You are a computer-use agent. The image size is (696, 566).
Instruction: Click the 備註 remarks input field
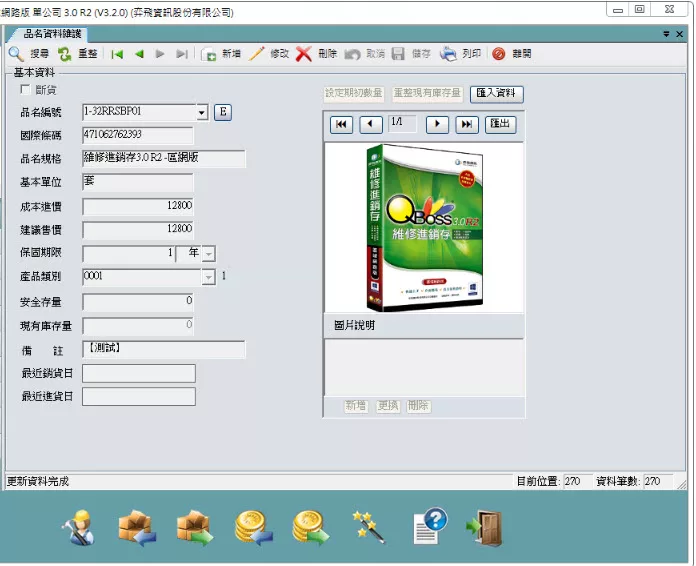tap(164, 349)
